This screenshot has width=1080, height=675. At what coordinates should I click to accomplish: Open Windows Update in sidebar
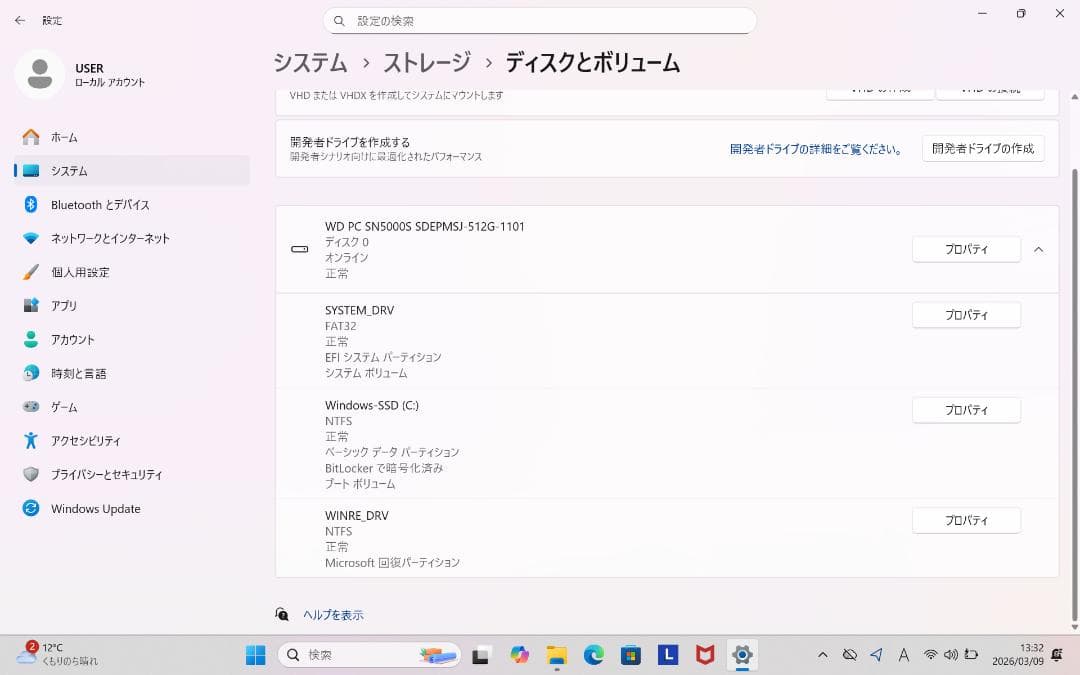pyautogui.click(x=132, y=508)
